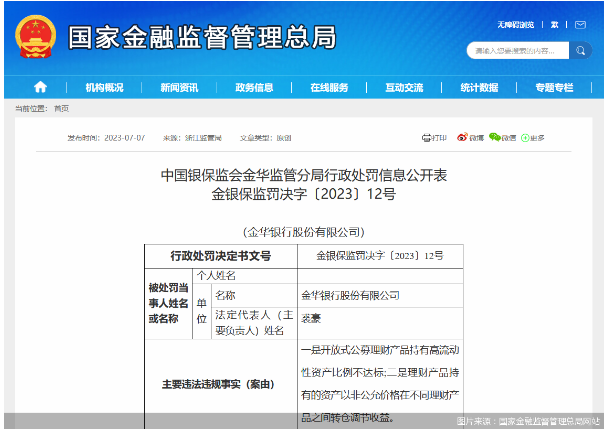Screen dimensions: 611x429
Task: Click the national emblem logo
Action: pyautogui.click(x=35, y=37)
